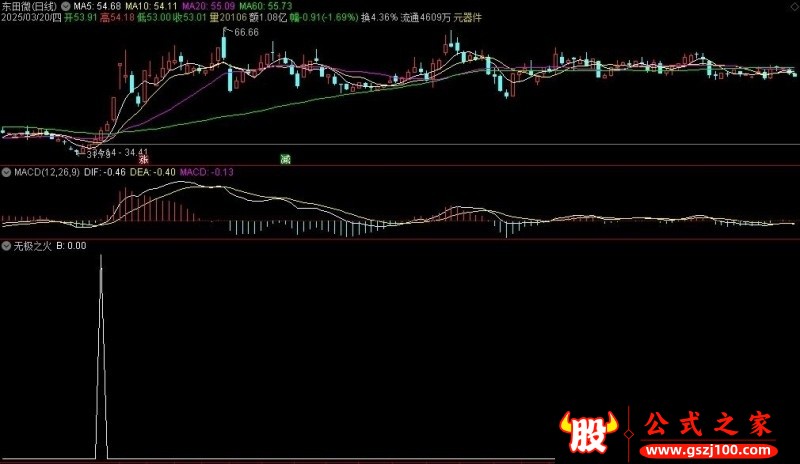Click the sector label 元器件

[x=467, y=18]
